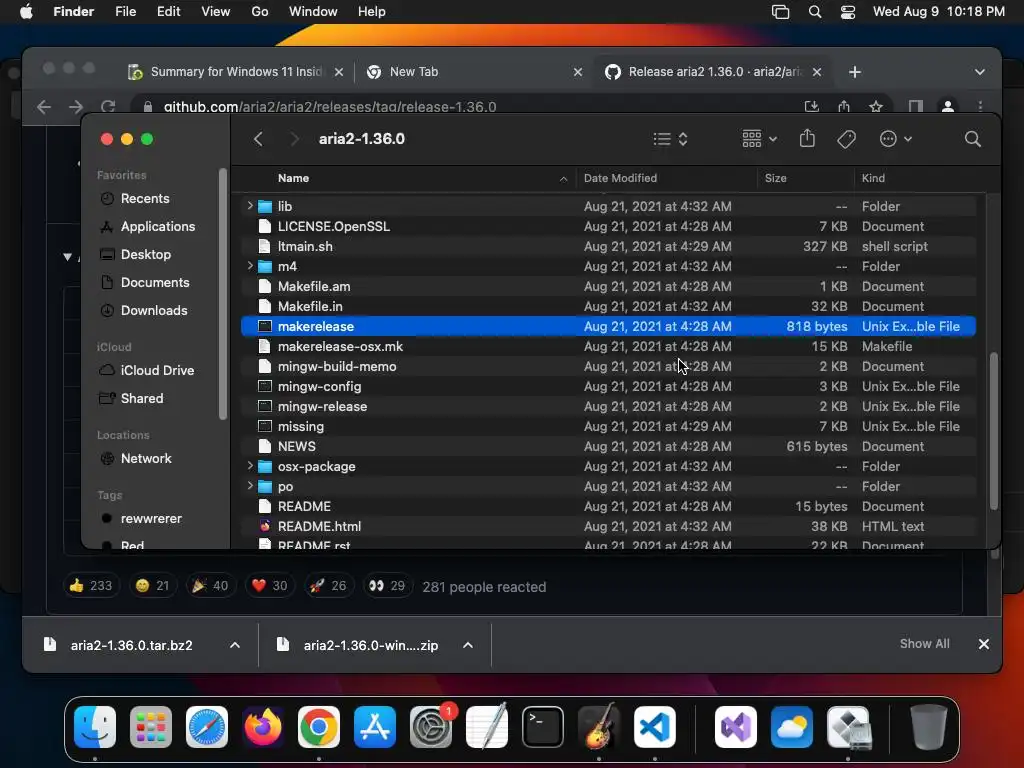Open Control Center in menu bar
The height and width of the screenshot is (768, 1024).
848,12
